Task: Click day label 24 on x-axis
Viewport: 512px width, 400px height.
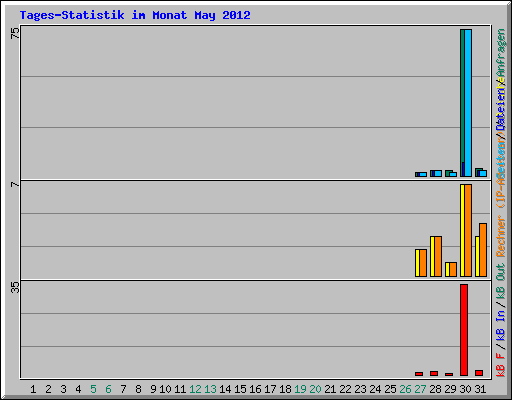Action: (x=375, y=389)
